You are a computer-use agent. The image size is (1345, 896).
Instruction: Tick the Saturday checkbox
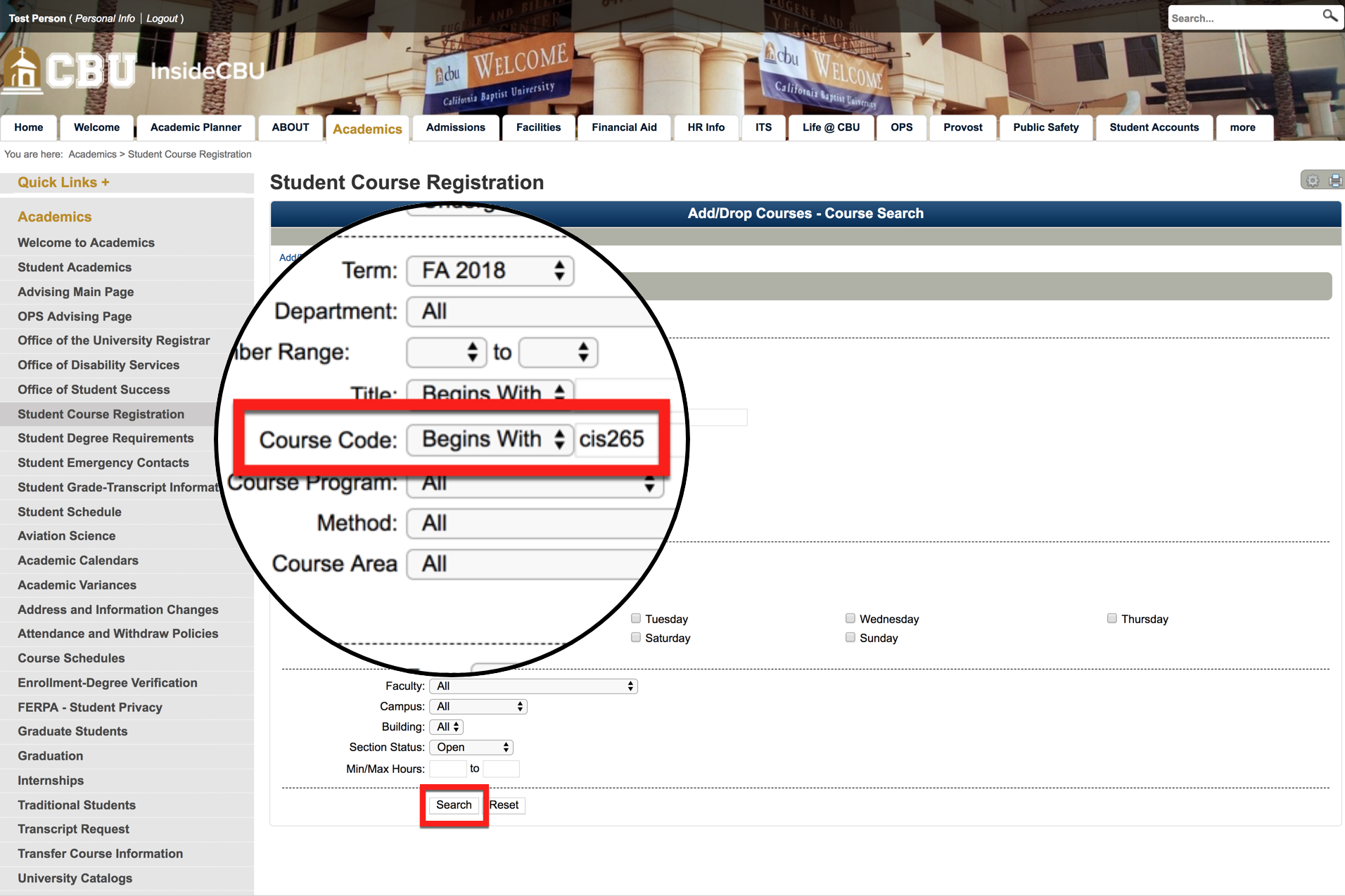tap(636, 638)
